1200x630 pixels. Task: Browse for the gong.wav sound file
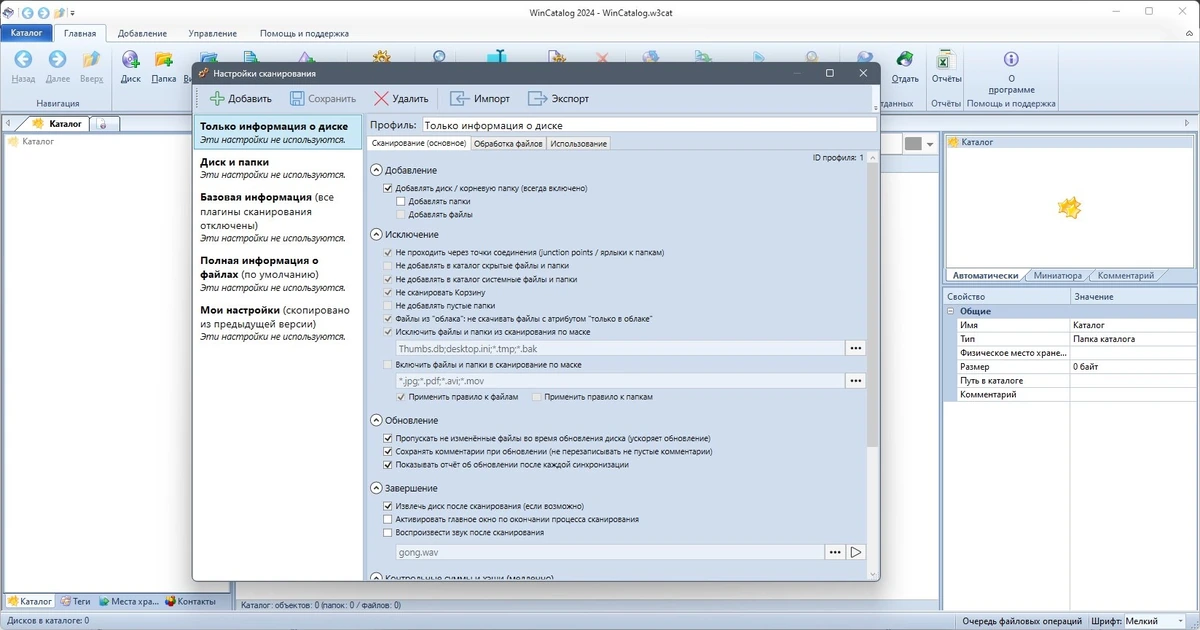point(835,552)
